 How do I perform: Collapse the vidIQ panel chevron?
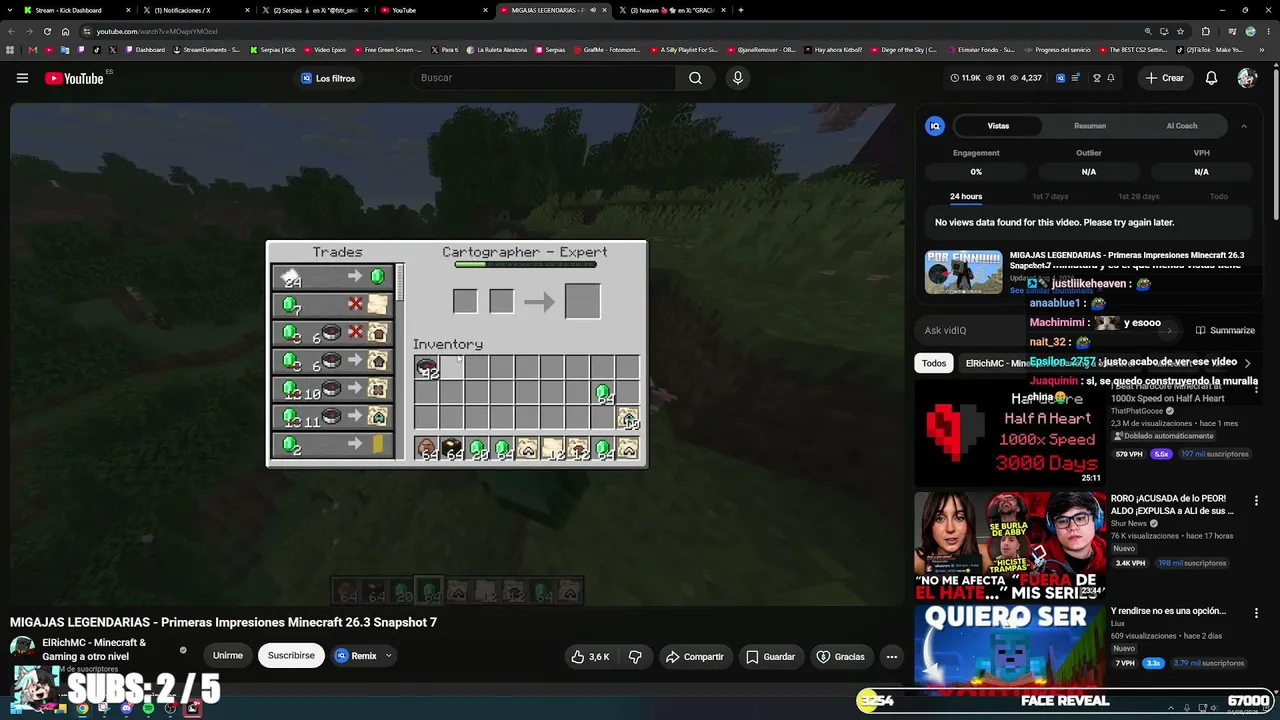1244,126
